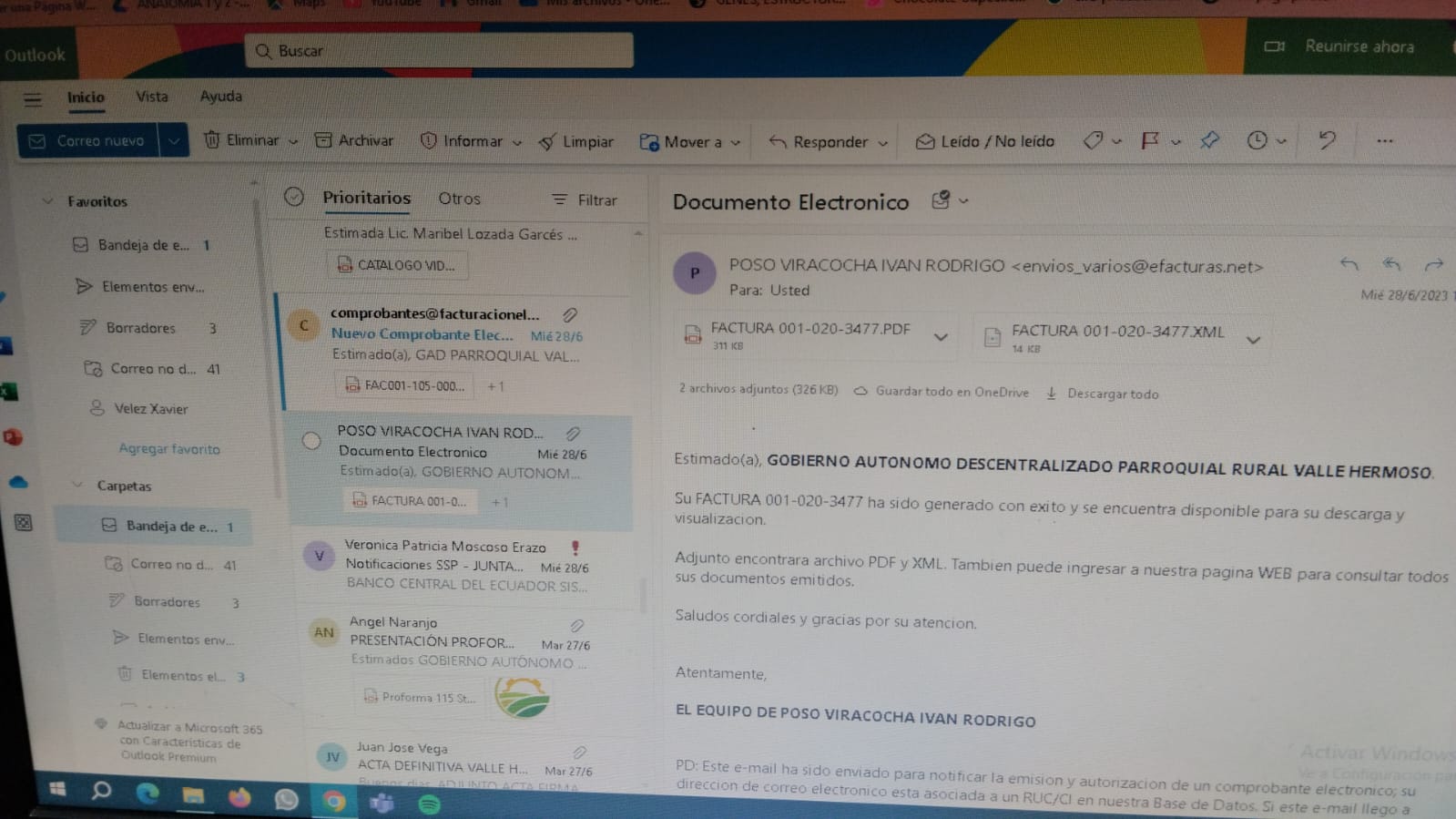Image resolution: width=1456 pixels, height=819 pixels.
Task: Toggle the hamburger navigation menu icon
Action: point(33,99)
